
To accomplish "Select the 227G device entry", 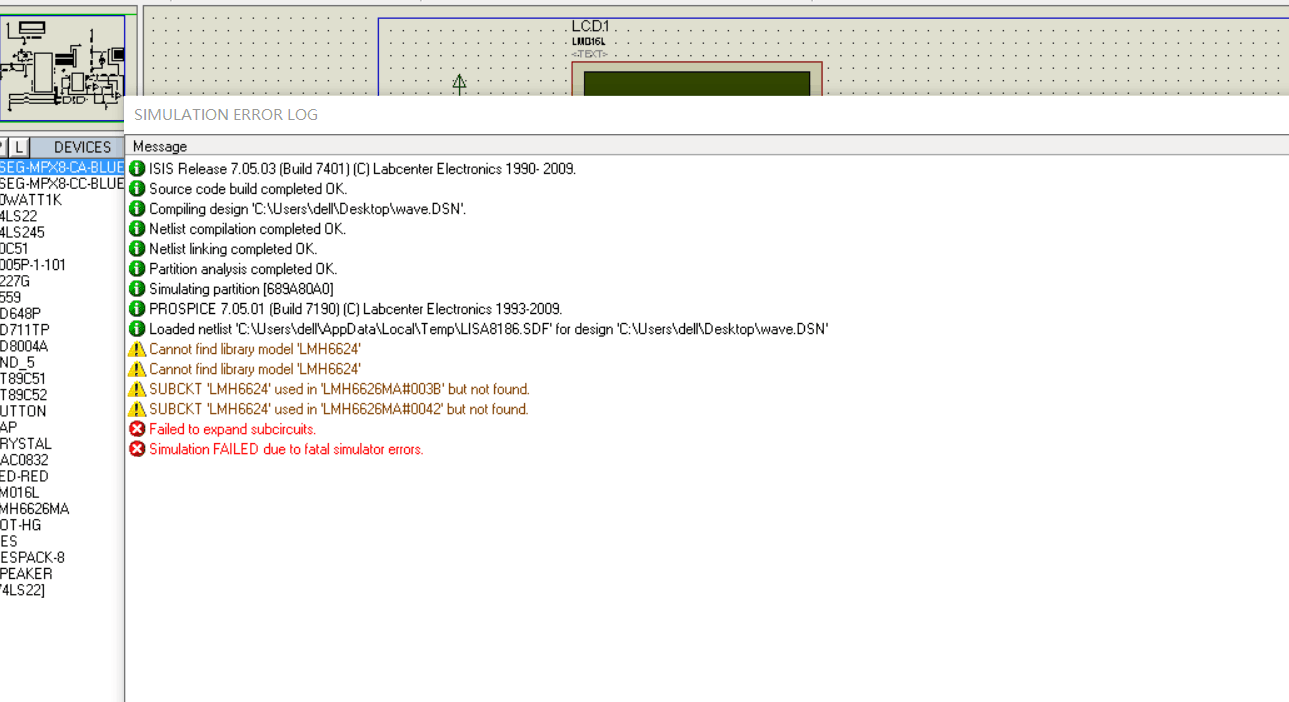I will [x=15, y=281].
